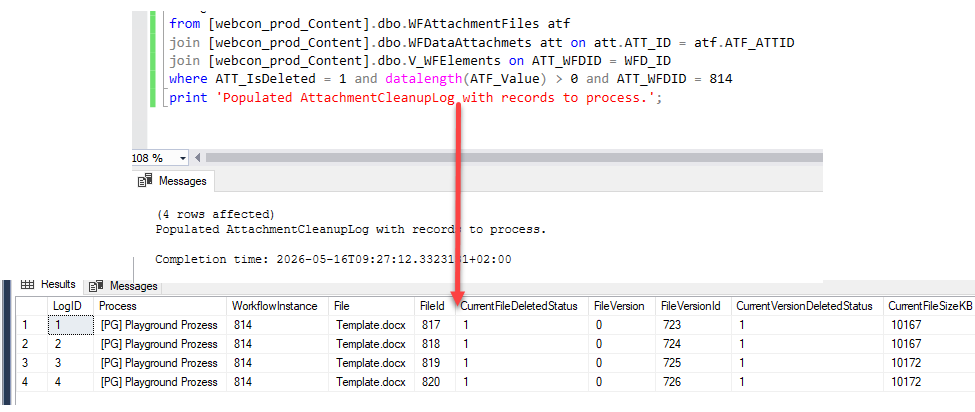Click the FileVersionId cell 724
This screenshot has width=975, height=412.
[x=693, y=344]
